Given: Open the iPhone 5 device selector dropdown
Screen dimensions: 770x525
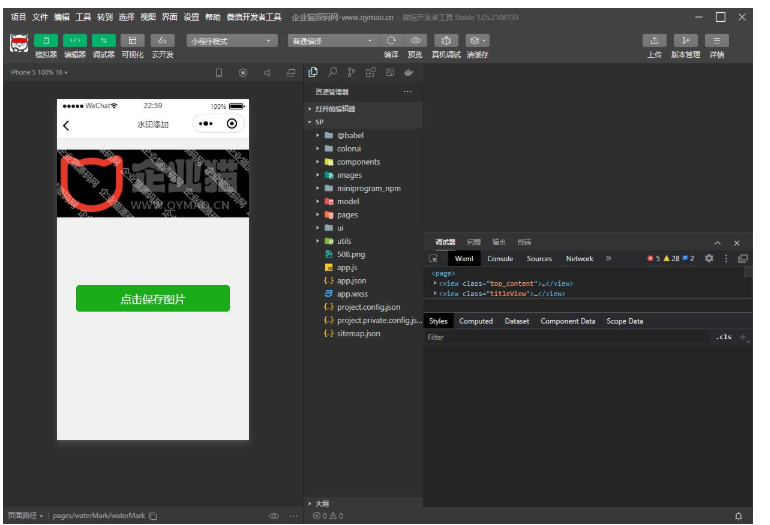Looking at the screenshot, I should pyautogui.click(x=38, y=73).
